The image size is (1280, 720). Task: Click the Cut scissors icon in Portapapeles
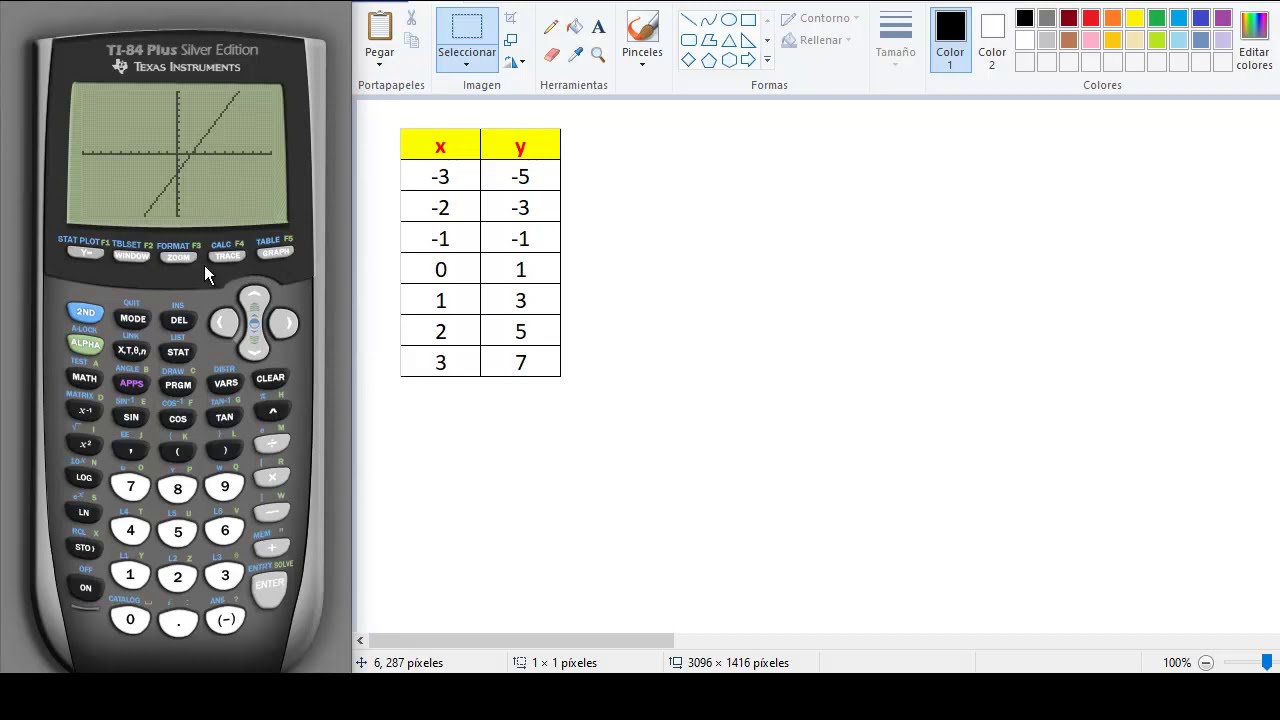pos(411,18)
